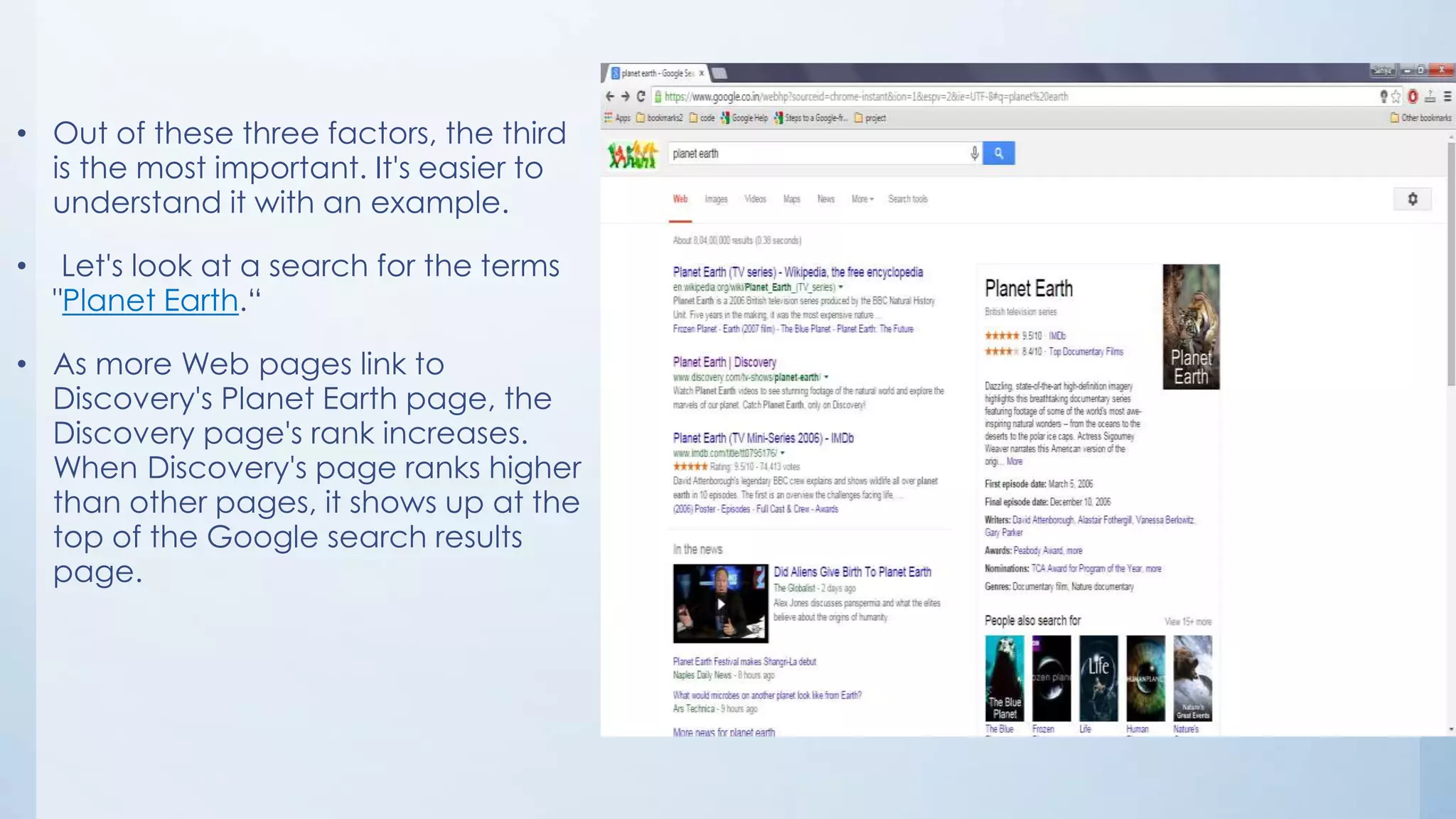The image size is (1456, 819).
Task: Click the blue magnifier search button
Action: pyautogui.click(x=999, y=153)
